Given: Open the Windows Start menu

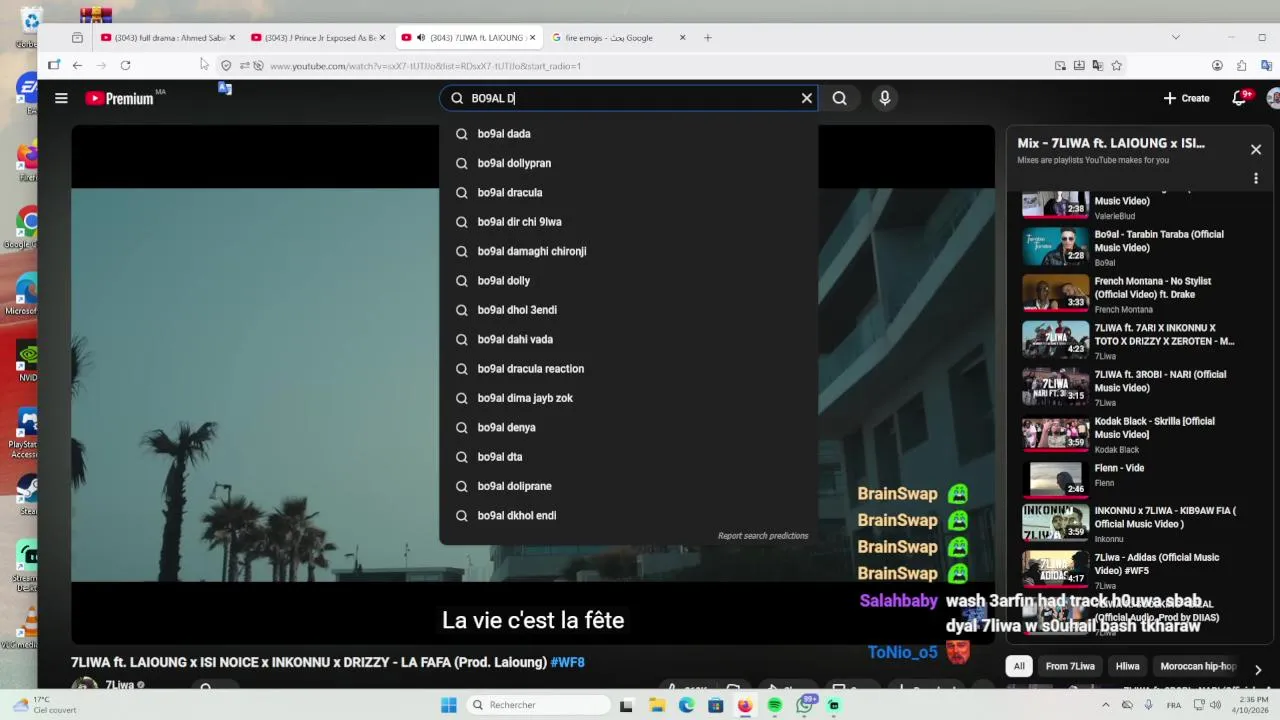Looking at the screenshot, I should 449,705.
